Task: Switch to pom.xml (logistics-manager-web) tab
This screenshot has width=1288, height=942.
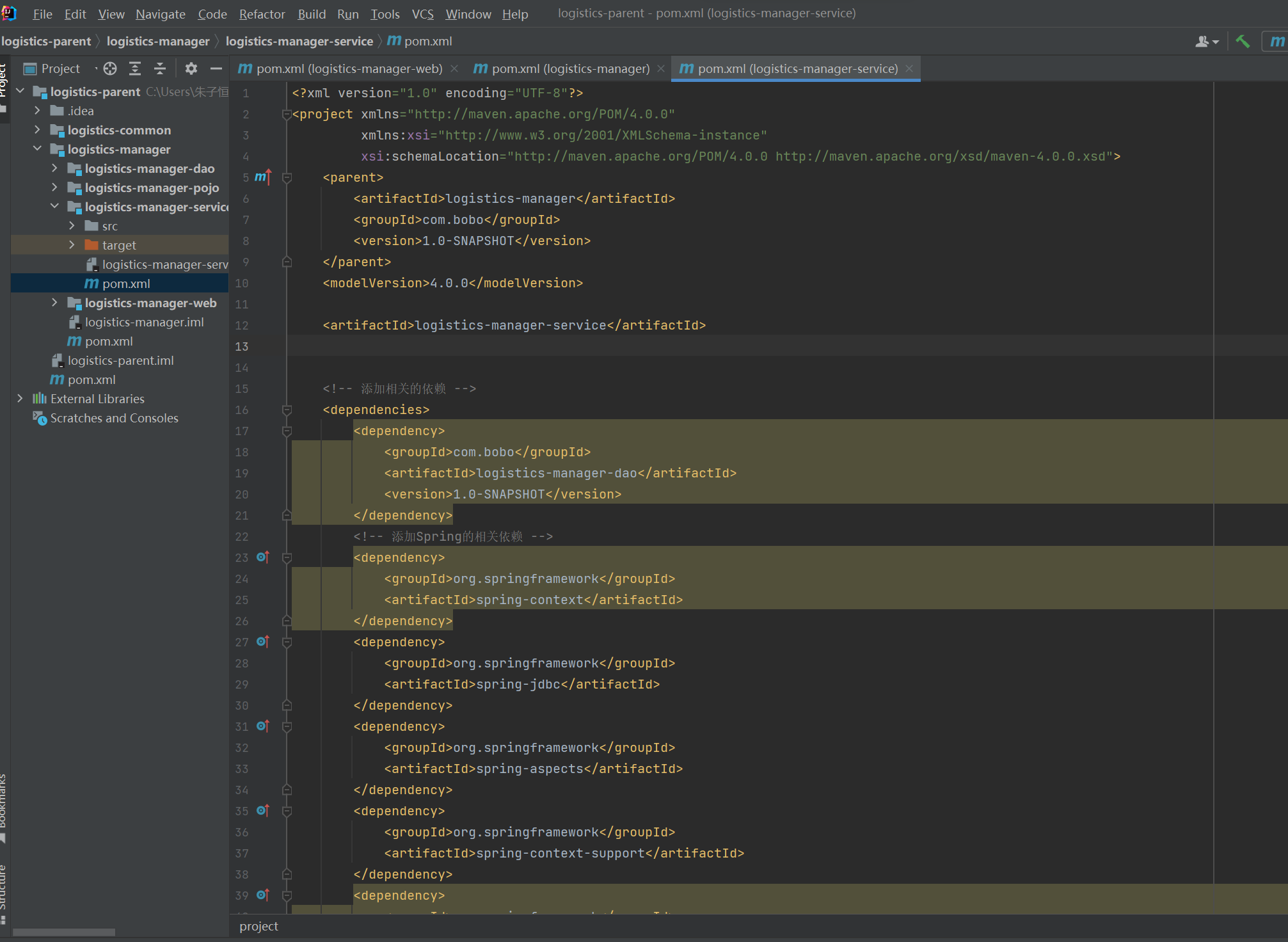Action: [349, 68]
